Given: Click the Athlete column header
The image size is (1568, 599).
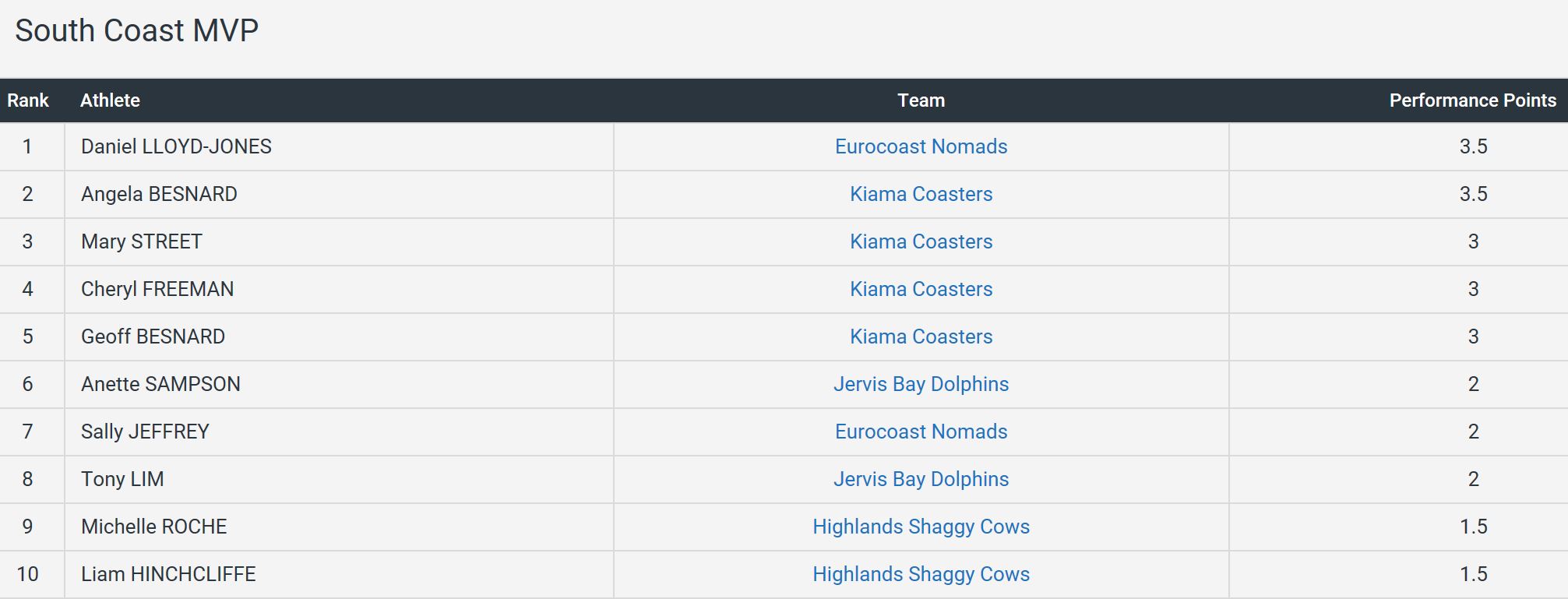Looking at the screenshot, I should click(x=110, y=100).
